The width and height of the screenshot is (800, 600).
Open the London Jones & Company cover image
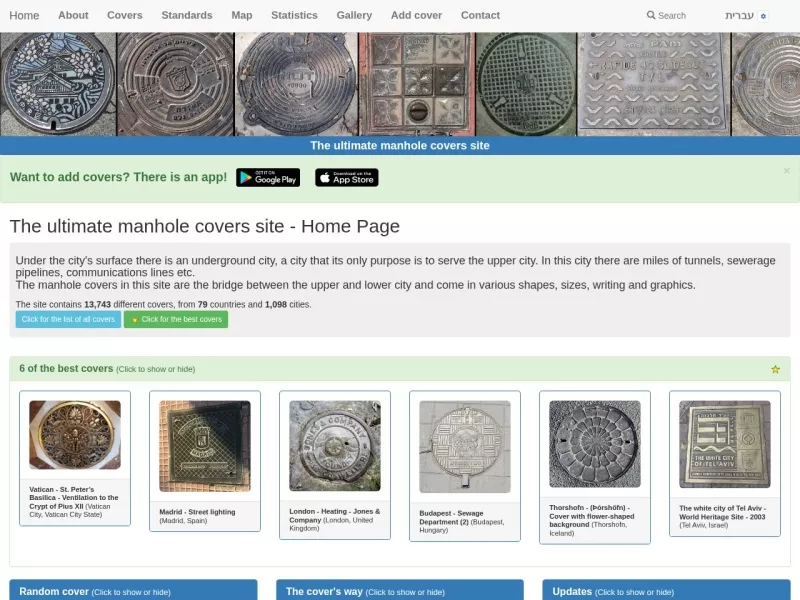tap(335, 446)
